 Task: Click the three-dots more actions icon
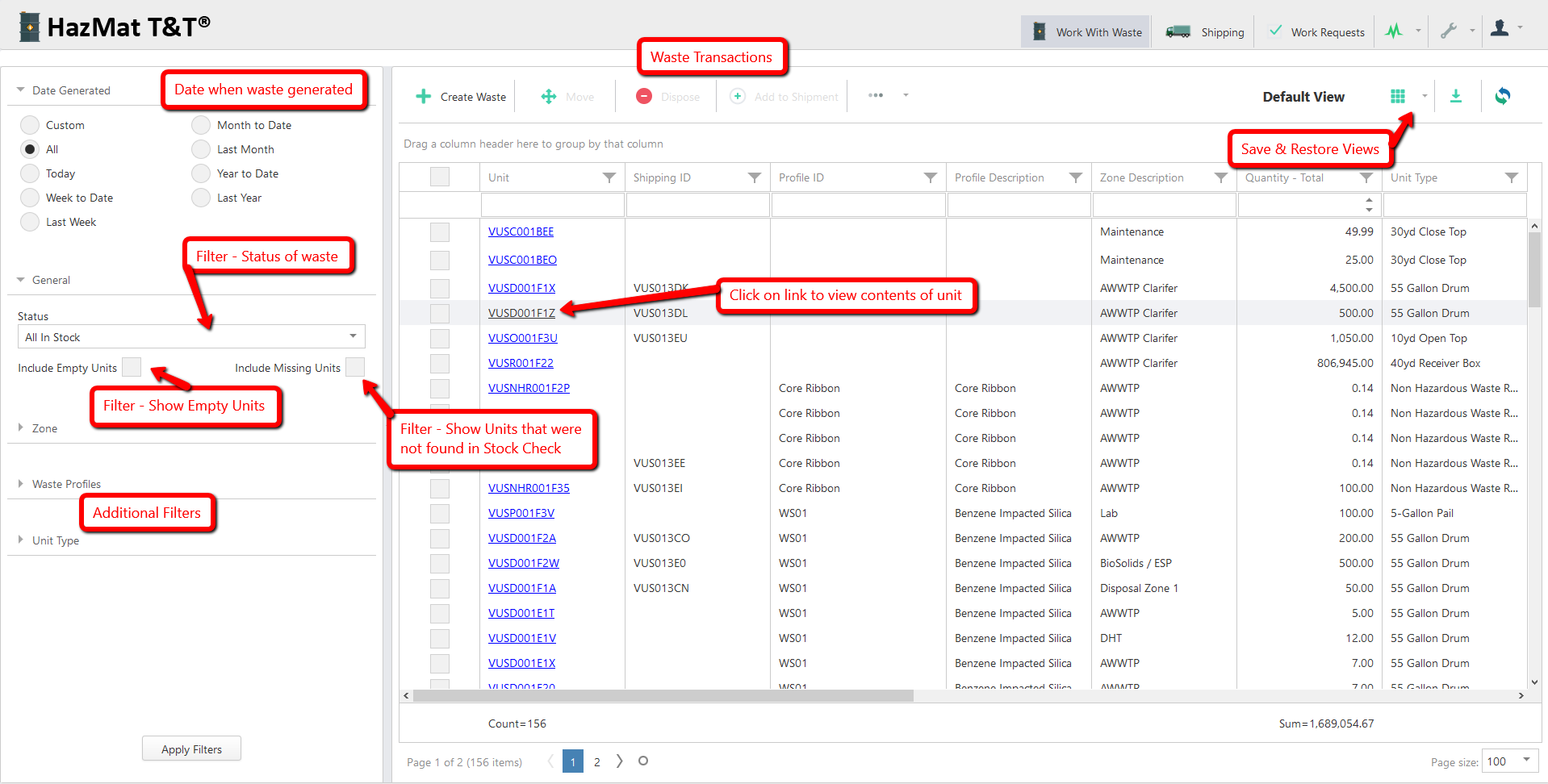pyautogui.click(x=876, y=95)
